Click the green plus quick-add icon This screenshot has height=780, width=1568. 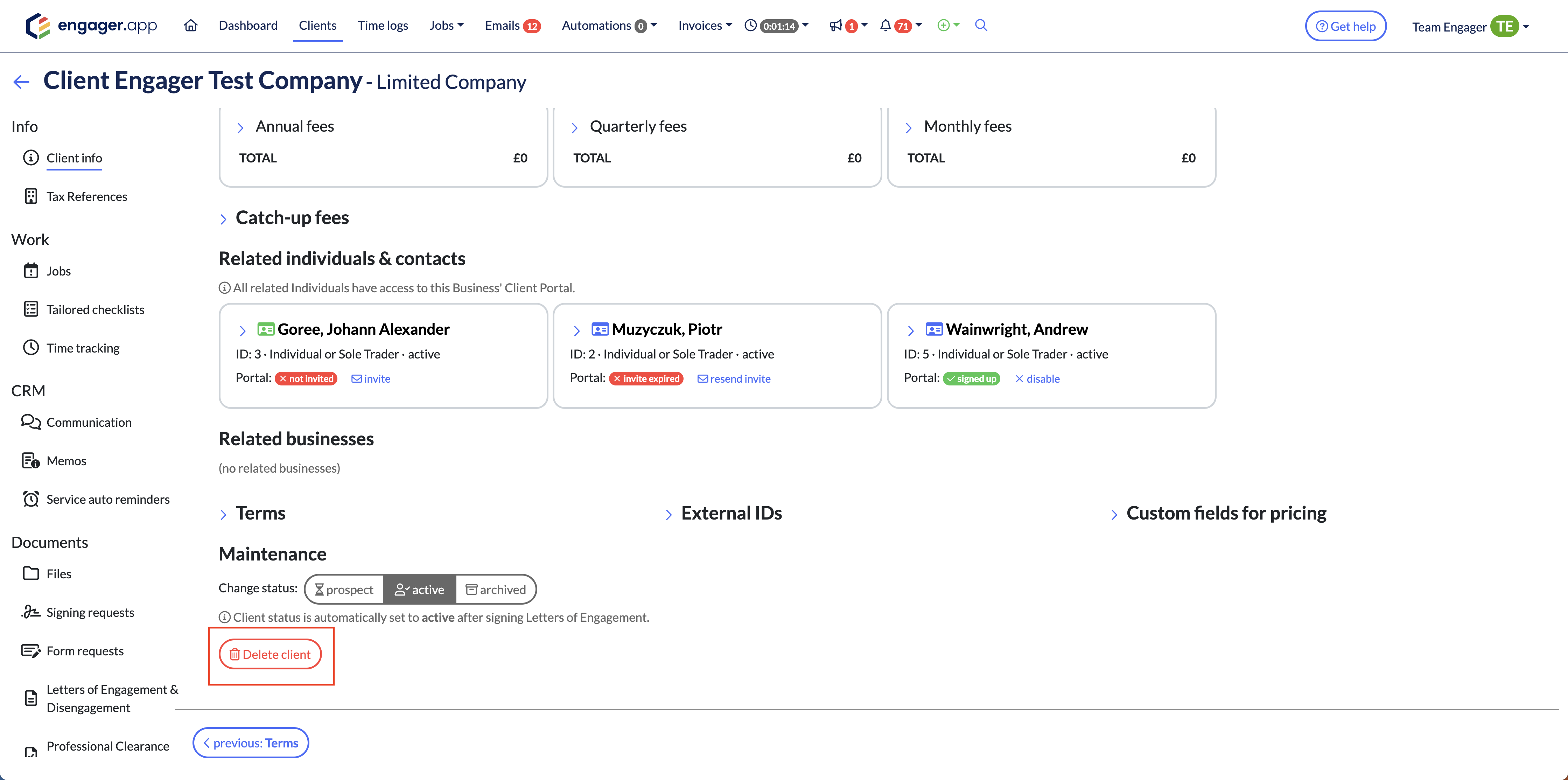point(944,26)
